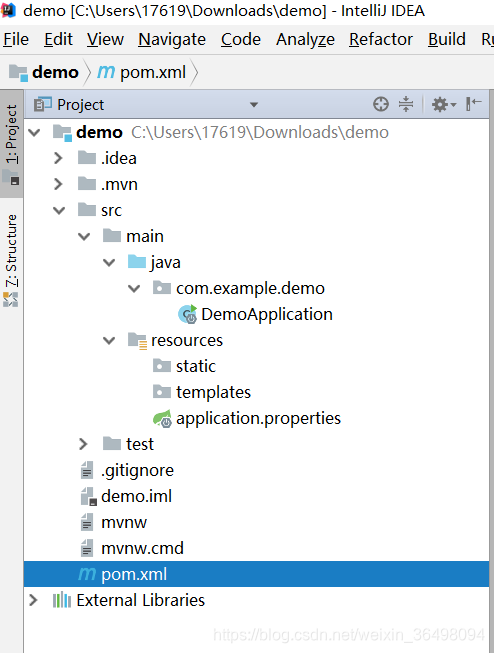Click the Project view icon in panel header
This screenshot has width=494, height=653.
tap(43, 104)
